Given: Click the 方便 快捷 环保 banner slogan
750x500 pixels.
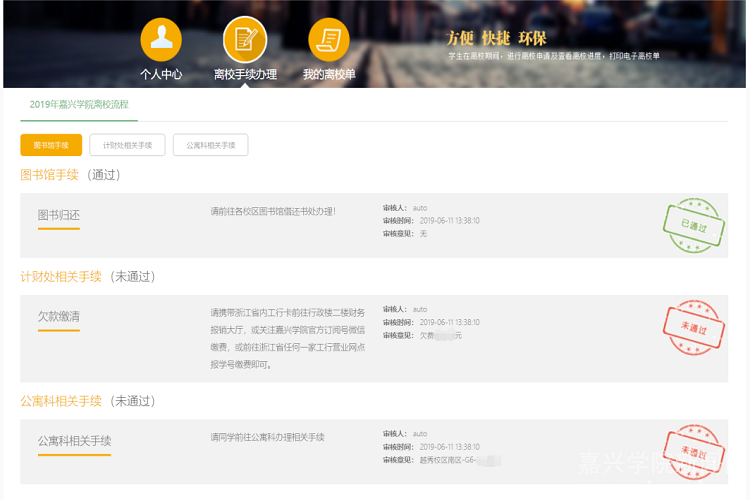Looking at the screenshot, I should 496,38.
